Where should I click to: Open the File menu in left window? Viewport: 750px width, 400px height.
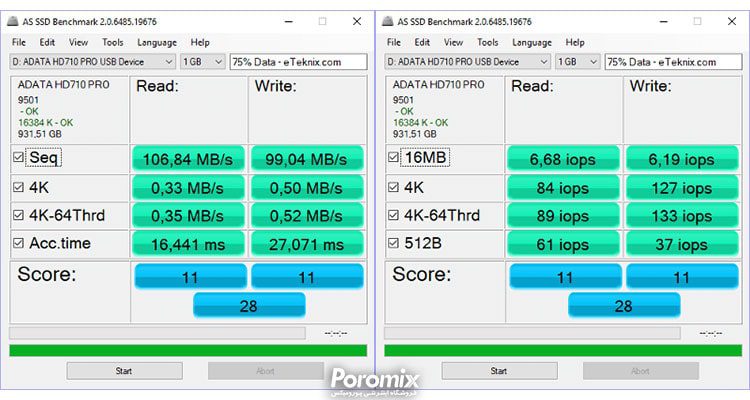pos(19,42)
